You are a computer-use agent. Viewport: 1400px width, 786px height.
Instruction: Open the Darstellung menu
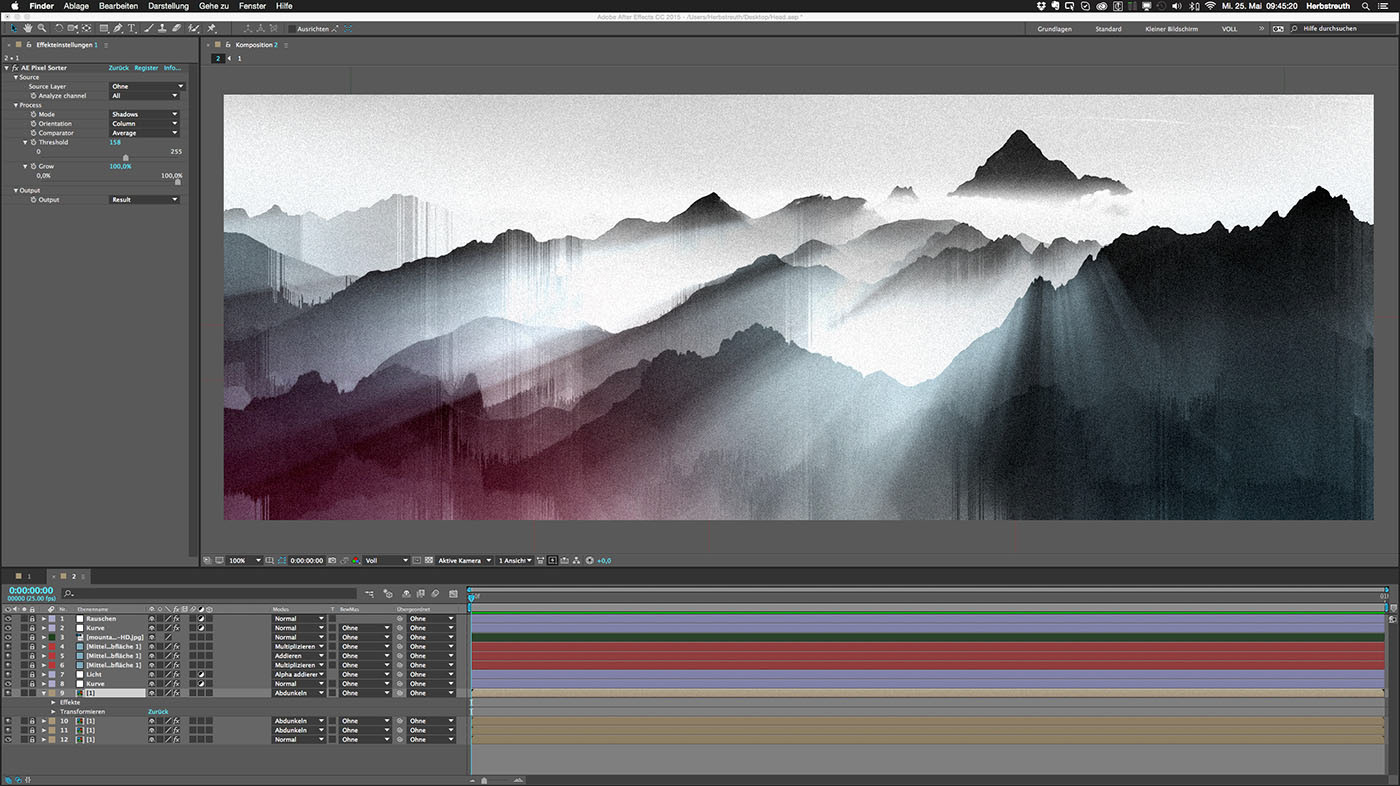click(x=168, y=6)
